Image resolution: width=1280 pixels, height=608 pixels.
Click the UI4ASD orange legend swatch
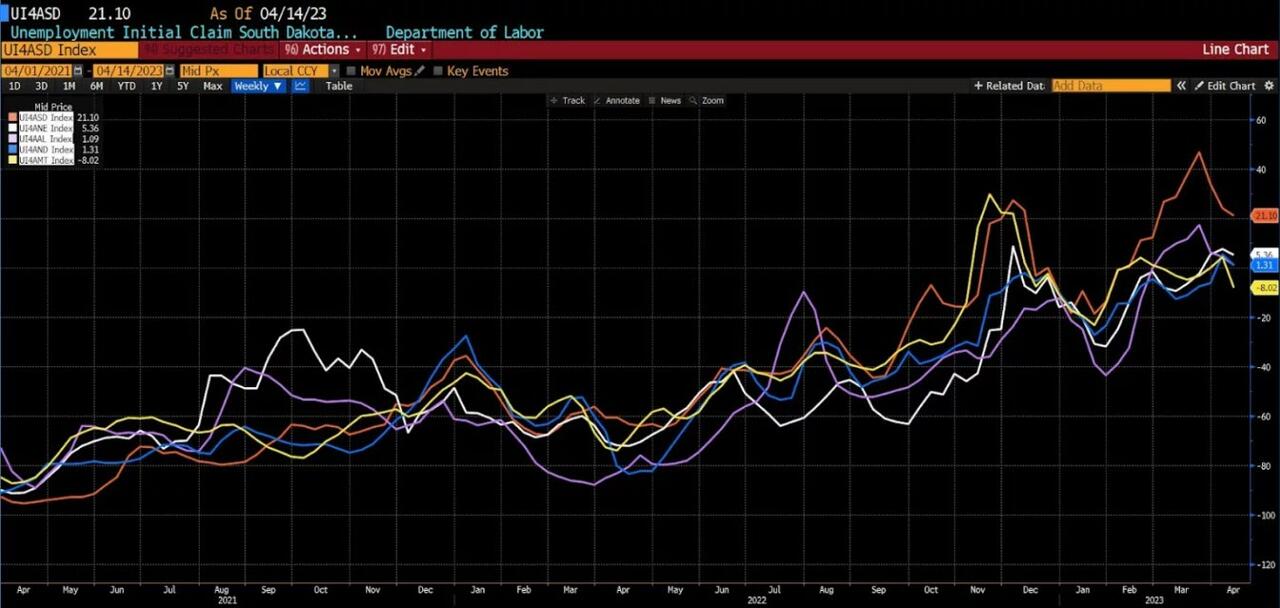click(x=13, y=117)
